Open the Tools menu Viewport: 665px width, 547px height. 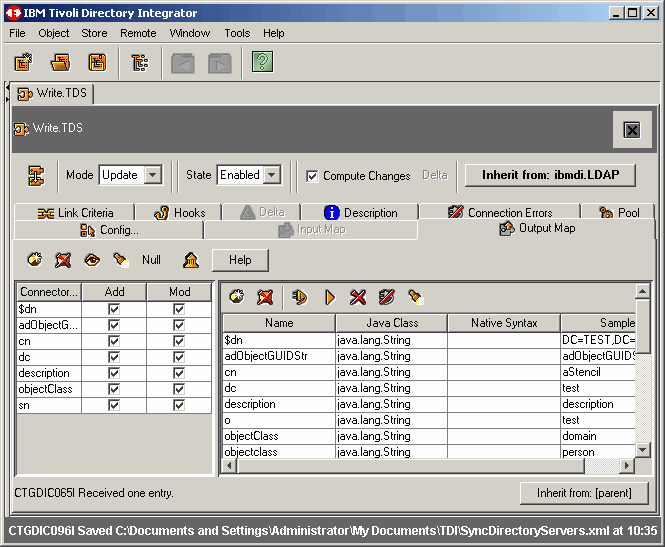pyautogui.click(x=237, y=33)
